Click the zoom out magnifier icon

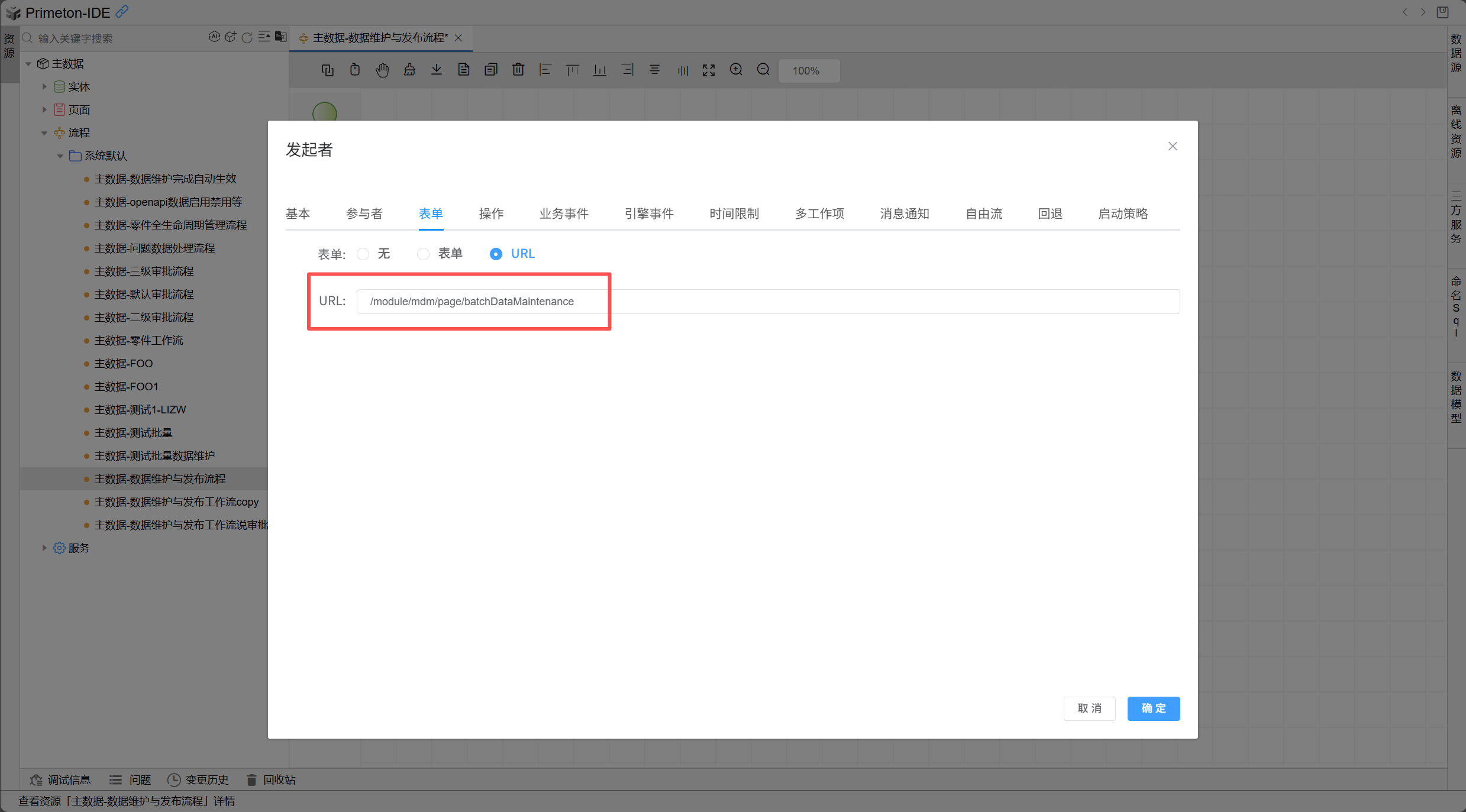[763, 70]
